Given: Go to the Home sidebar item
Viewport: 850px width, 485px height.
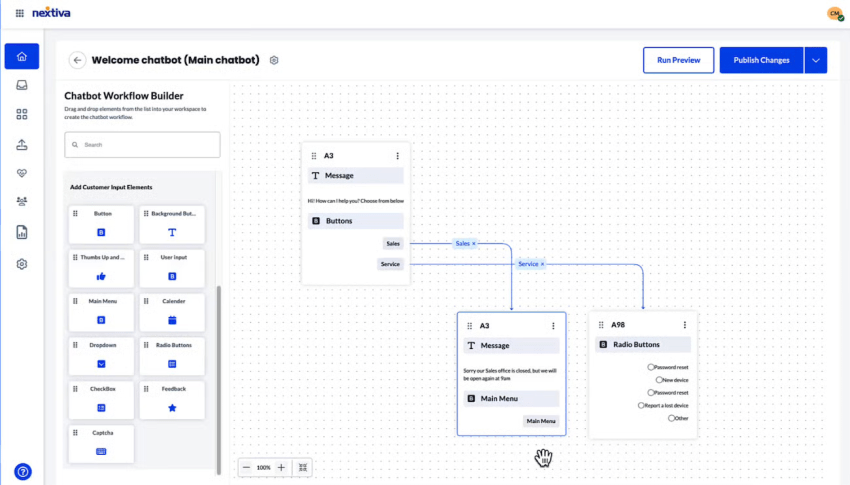Looking at the screenshot, I should 22,56.
